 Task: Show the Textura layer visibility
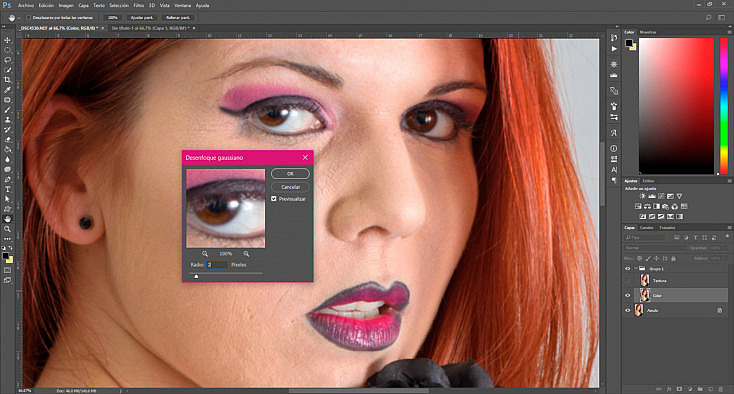(628, 281)
